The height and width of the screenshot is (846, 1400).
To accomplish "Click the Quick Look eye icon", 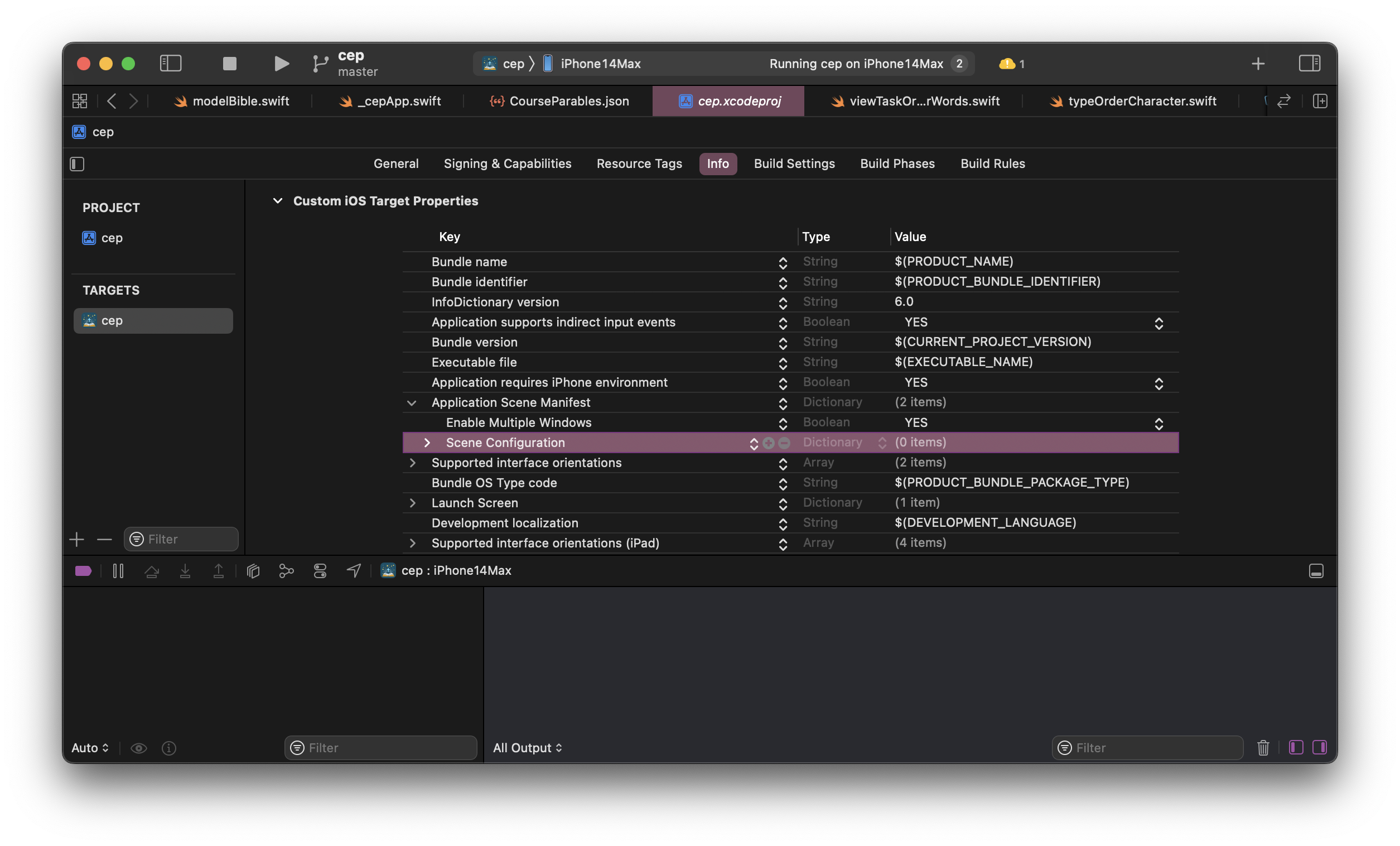I will coord(139,748).
